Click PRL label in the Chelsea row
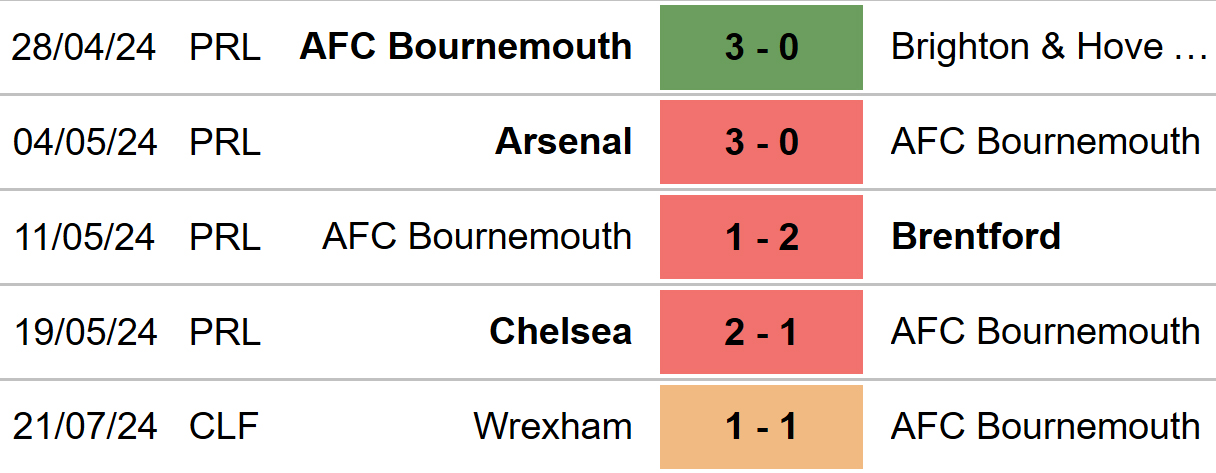1216x473 pixels. pos(225,332)
